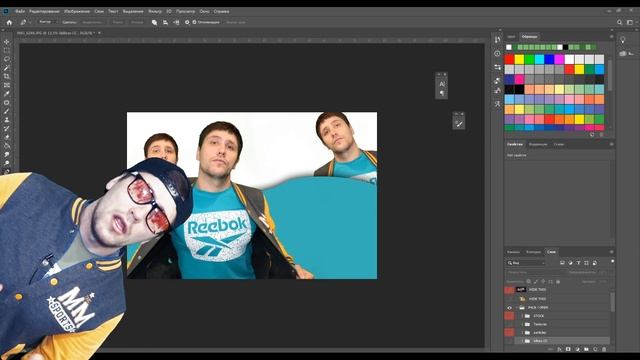Select the Move tool
The width and height of the screenshot is (640, 360).
7,42
